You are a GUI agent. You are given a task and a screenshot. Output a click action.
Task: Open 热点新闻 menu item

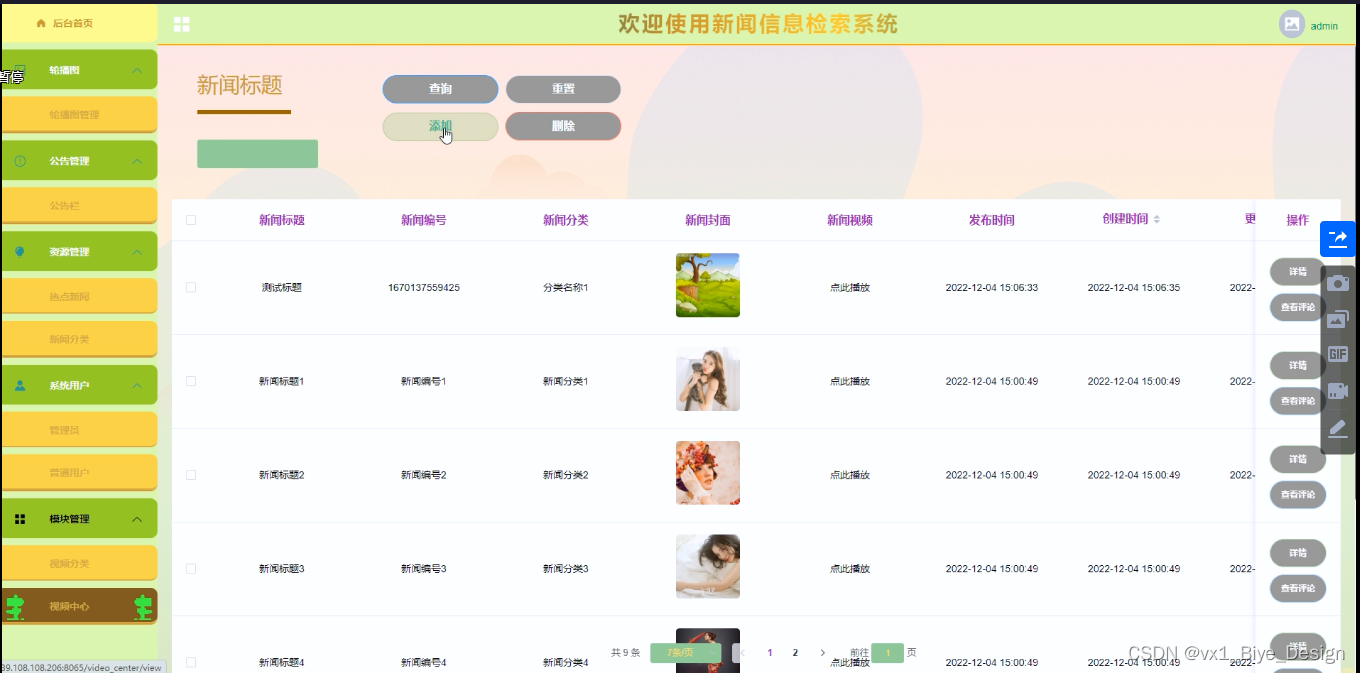tap(79, 296)
